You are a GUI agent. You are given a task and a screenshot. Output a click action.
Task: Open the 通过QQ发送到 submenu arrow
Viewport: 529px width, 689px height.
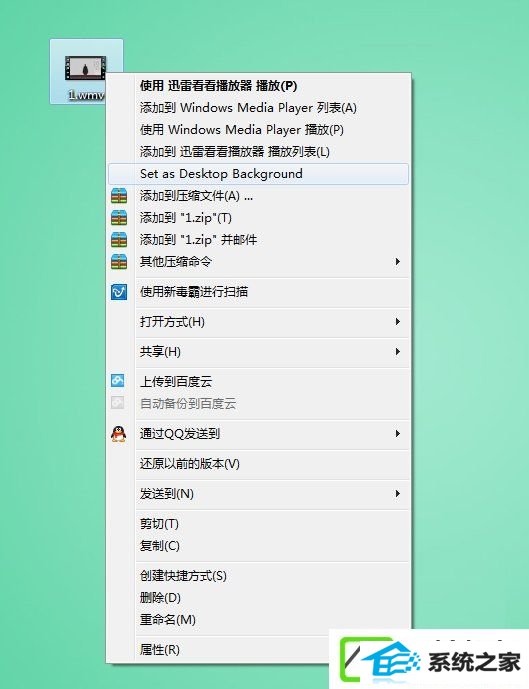tap(397, 434)
